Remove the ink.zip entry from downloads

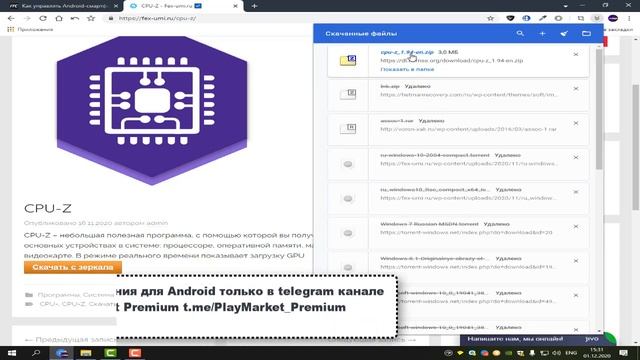click(576, 89)
